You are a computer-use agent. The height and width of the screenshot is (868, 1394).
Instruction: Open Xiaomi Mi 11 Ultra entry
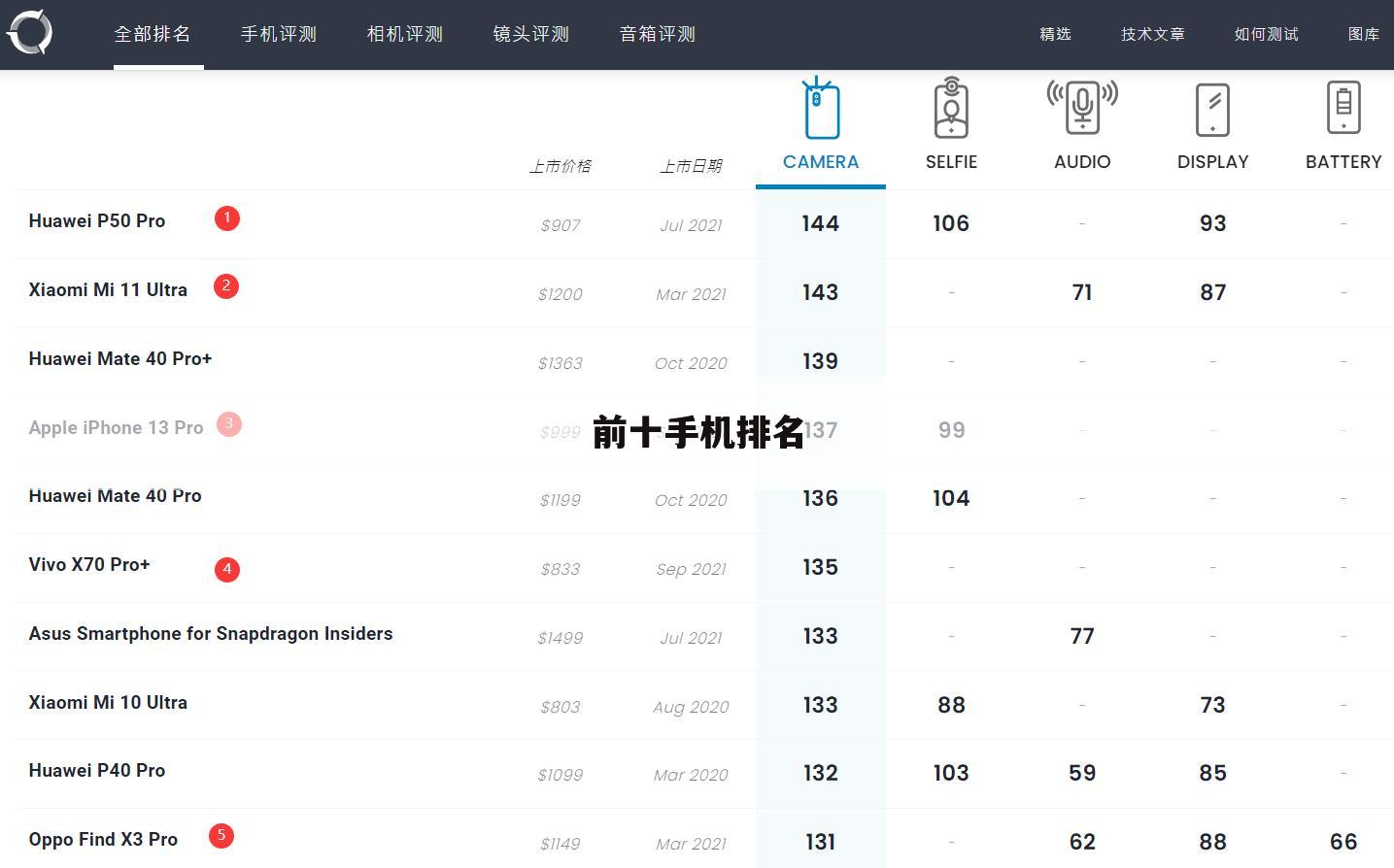[108, 289]
